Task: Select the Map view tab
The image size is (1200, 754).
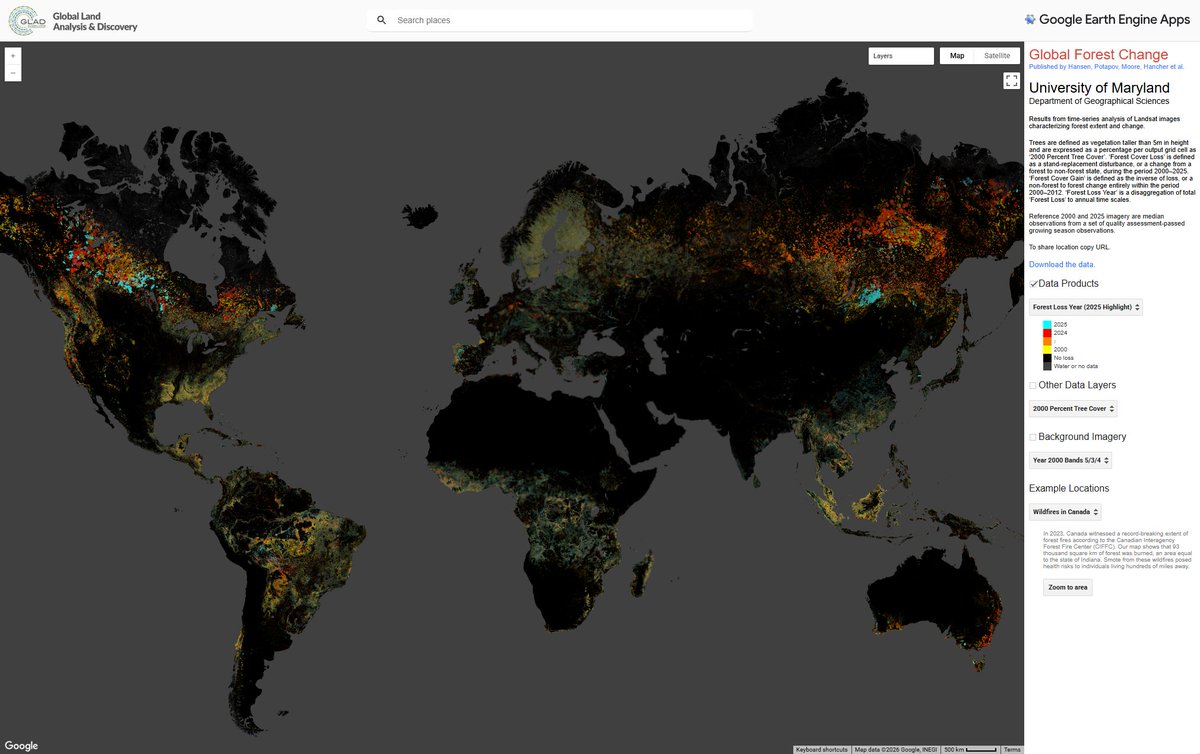Action: tap(957, 55)
